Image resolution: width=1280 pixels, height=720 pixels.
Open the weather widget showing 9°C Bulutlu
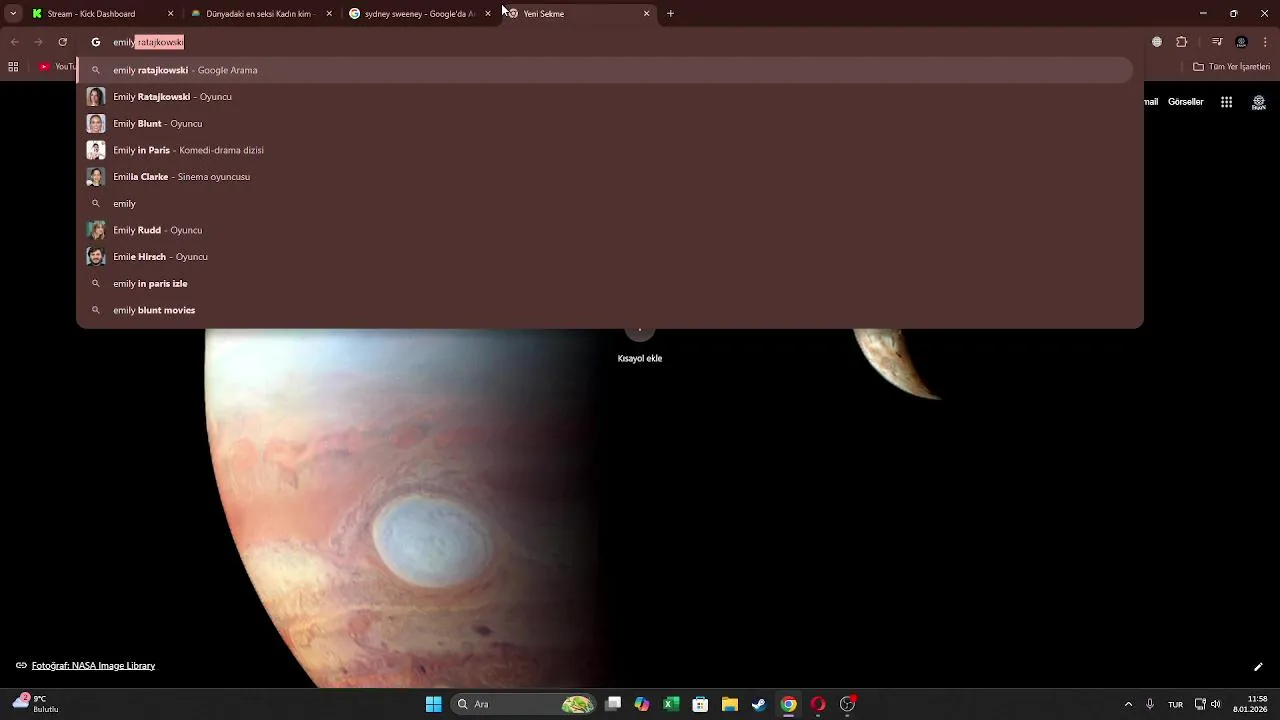tap(36, 704)
